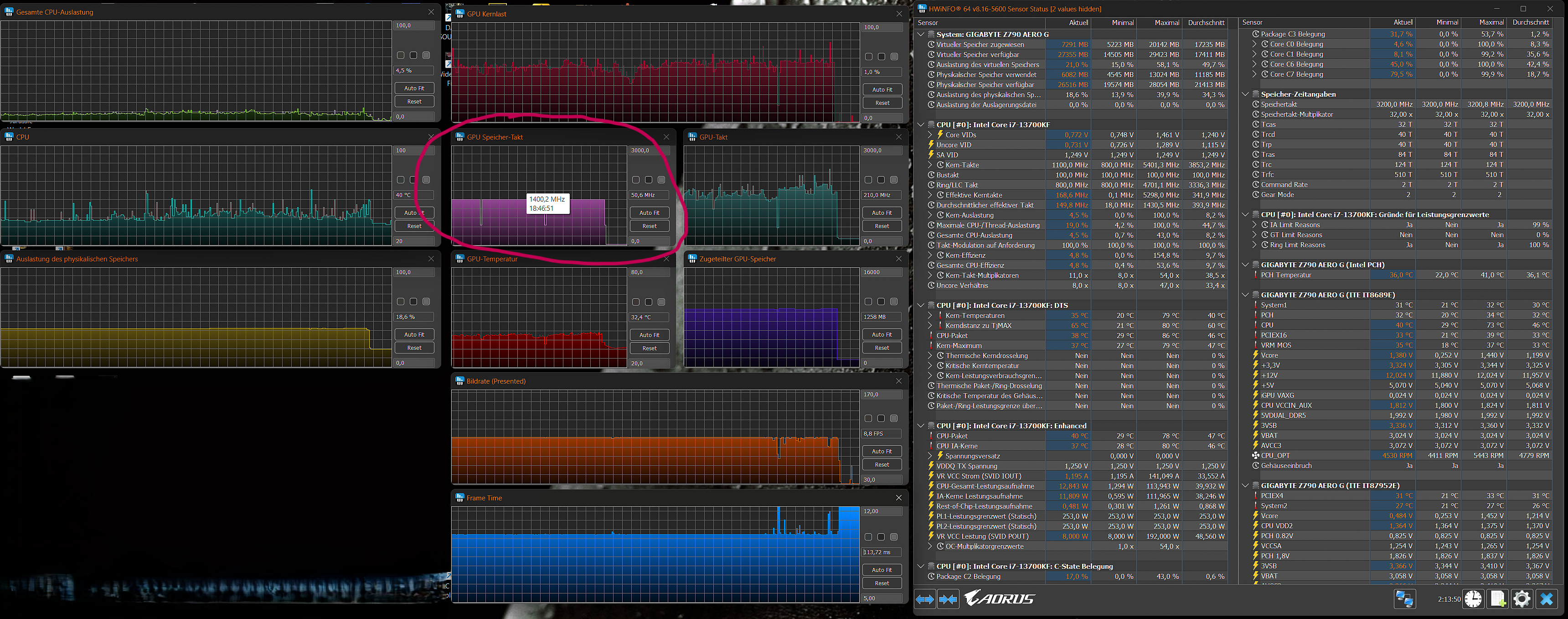The image size is (1568, 619).
Task: Click the expand columns double-arrow icon
Action: click(924, 599)
